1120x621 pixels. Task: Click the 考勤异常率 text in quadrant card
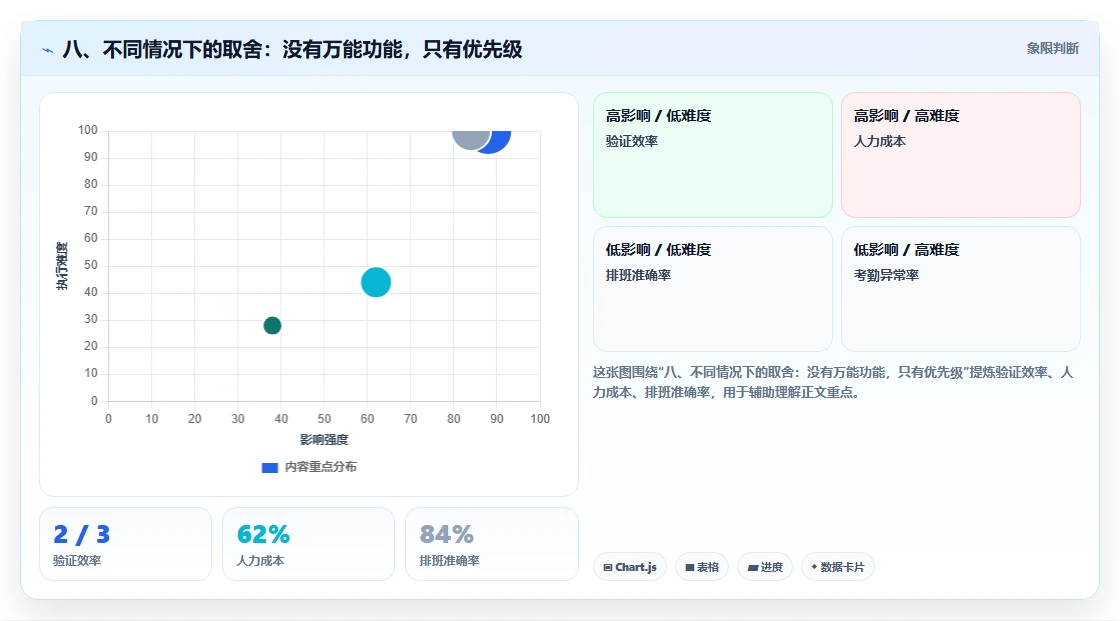coord(886,275)
